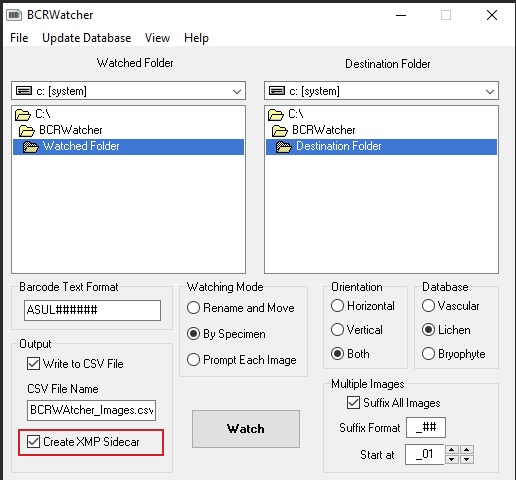
Task: Click the open Destination Folder icon
Action: click(x=284, y=147)
